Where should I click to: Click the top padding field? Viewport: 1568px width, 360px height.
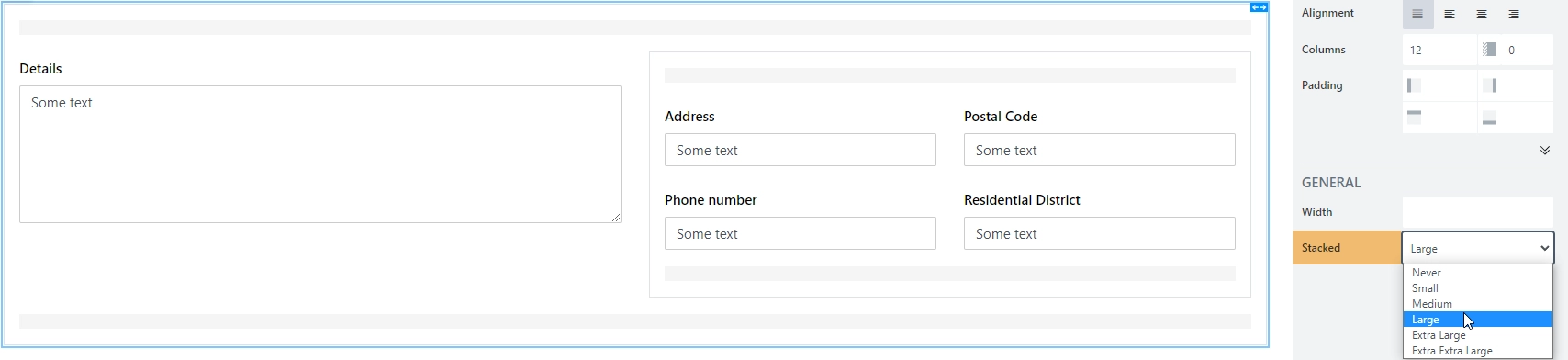[x=1439, y=118]
